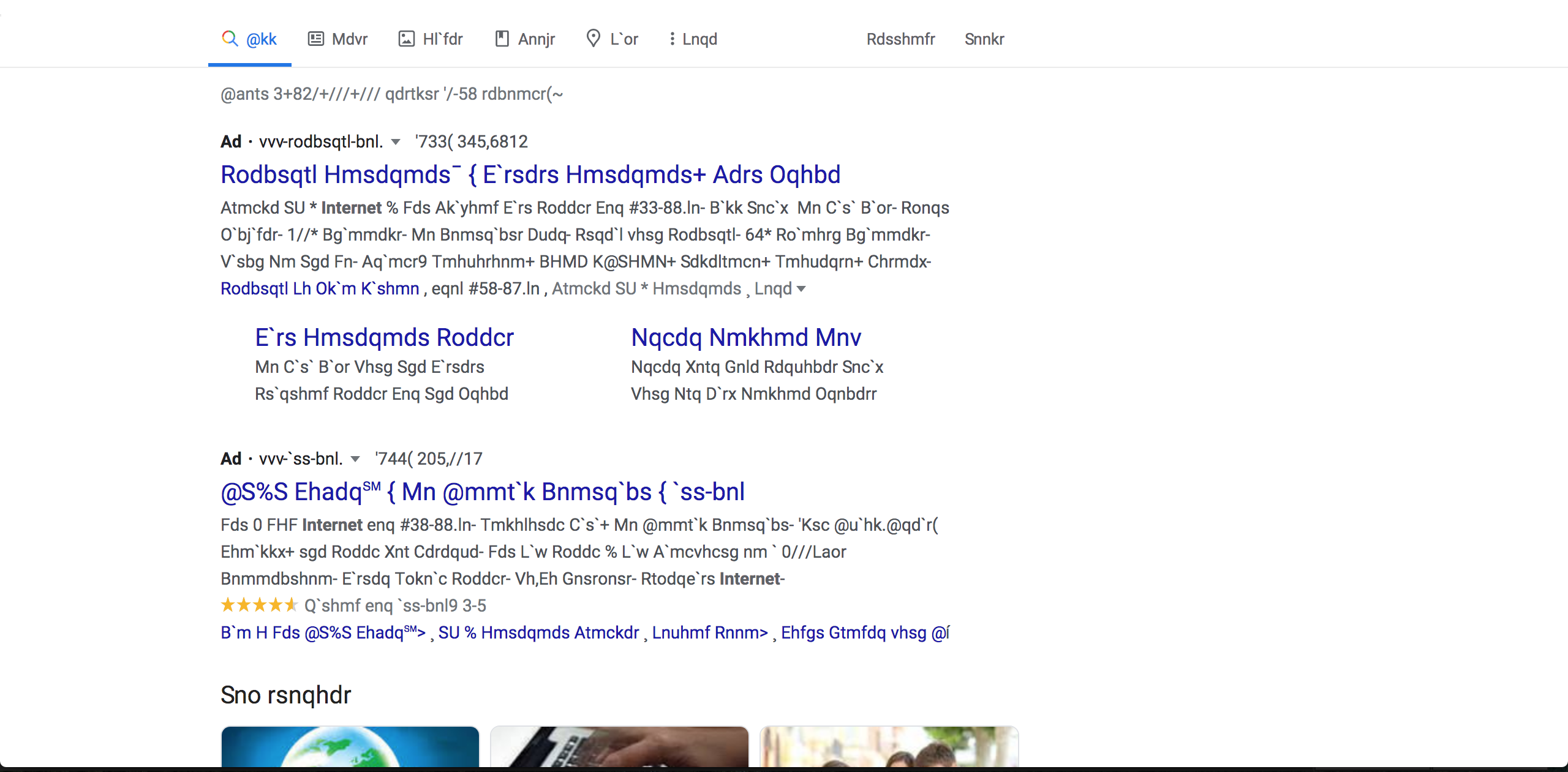
Task: Open Snnkr tools menu
Action: pyautogui.click(x=984, y=39)
